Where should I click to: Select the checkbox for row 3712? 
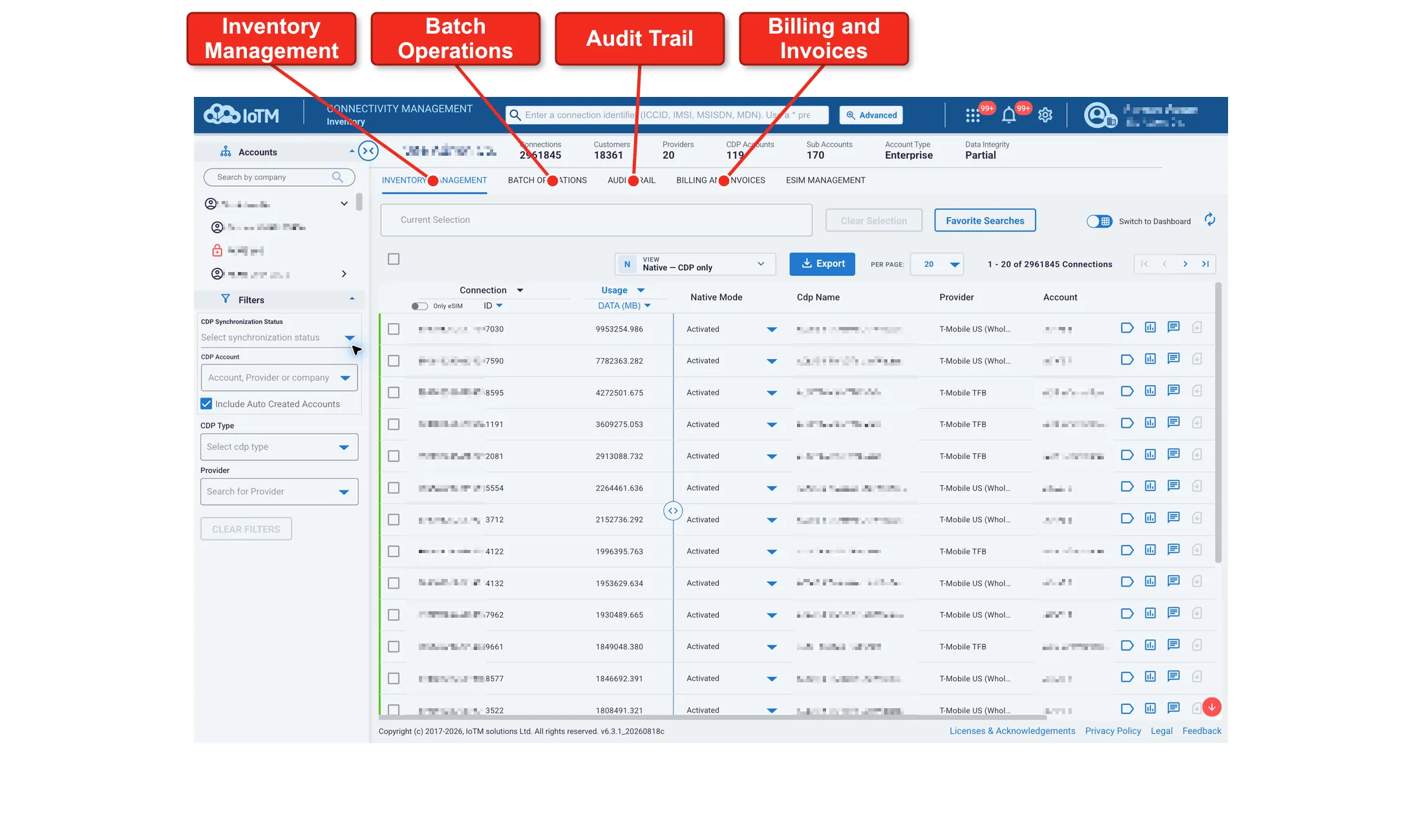(x=394, y=520)
